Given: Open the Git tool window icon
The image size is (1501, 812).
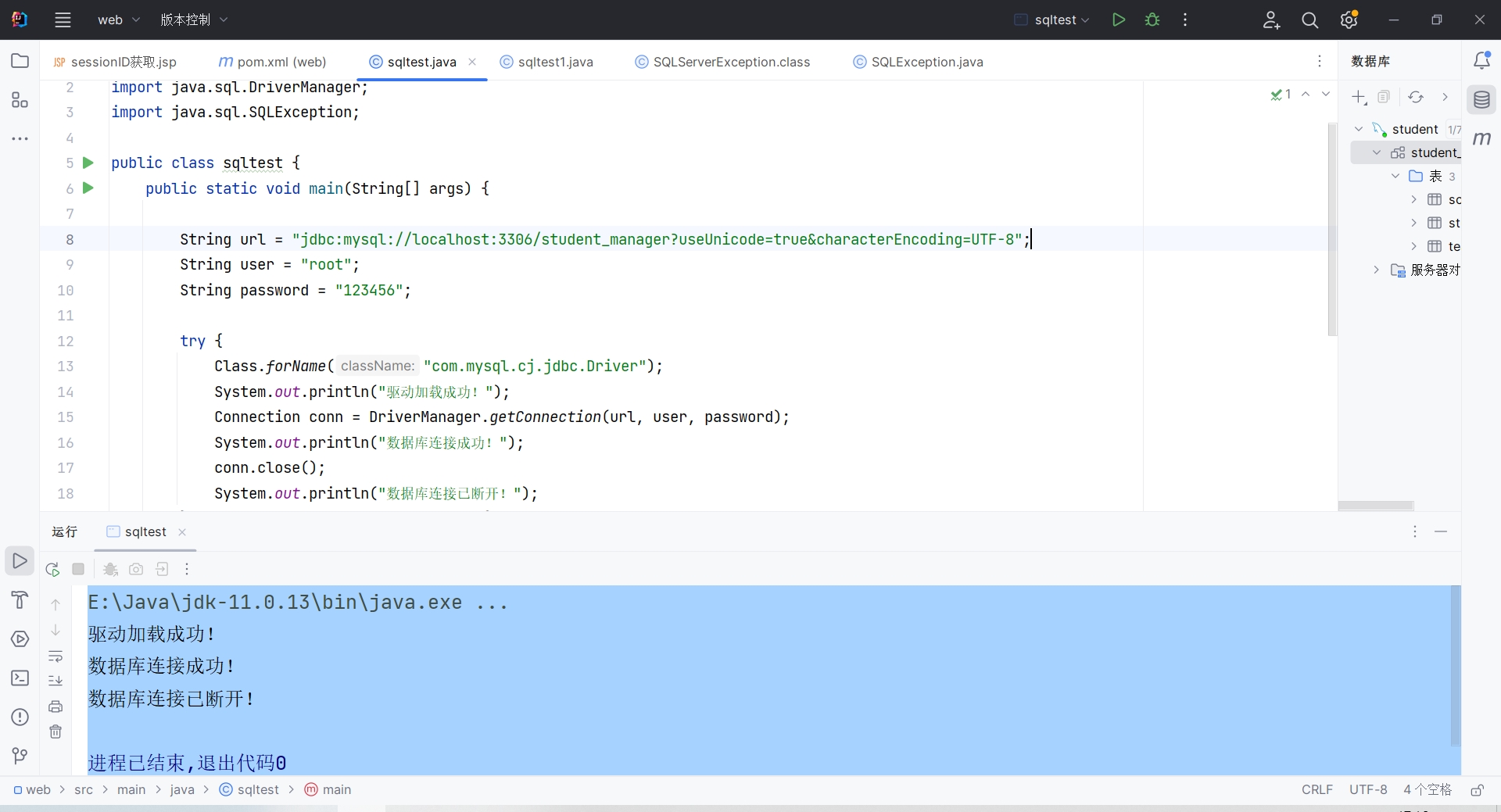Looking at the screenshot, I should (x=20, y=756).
